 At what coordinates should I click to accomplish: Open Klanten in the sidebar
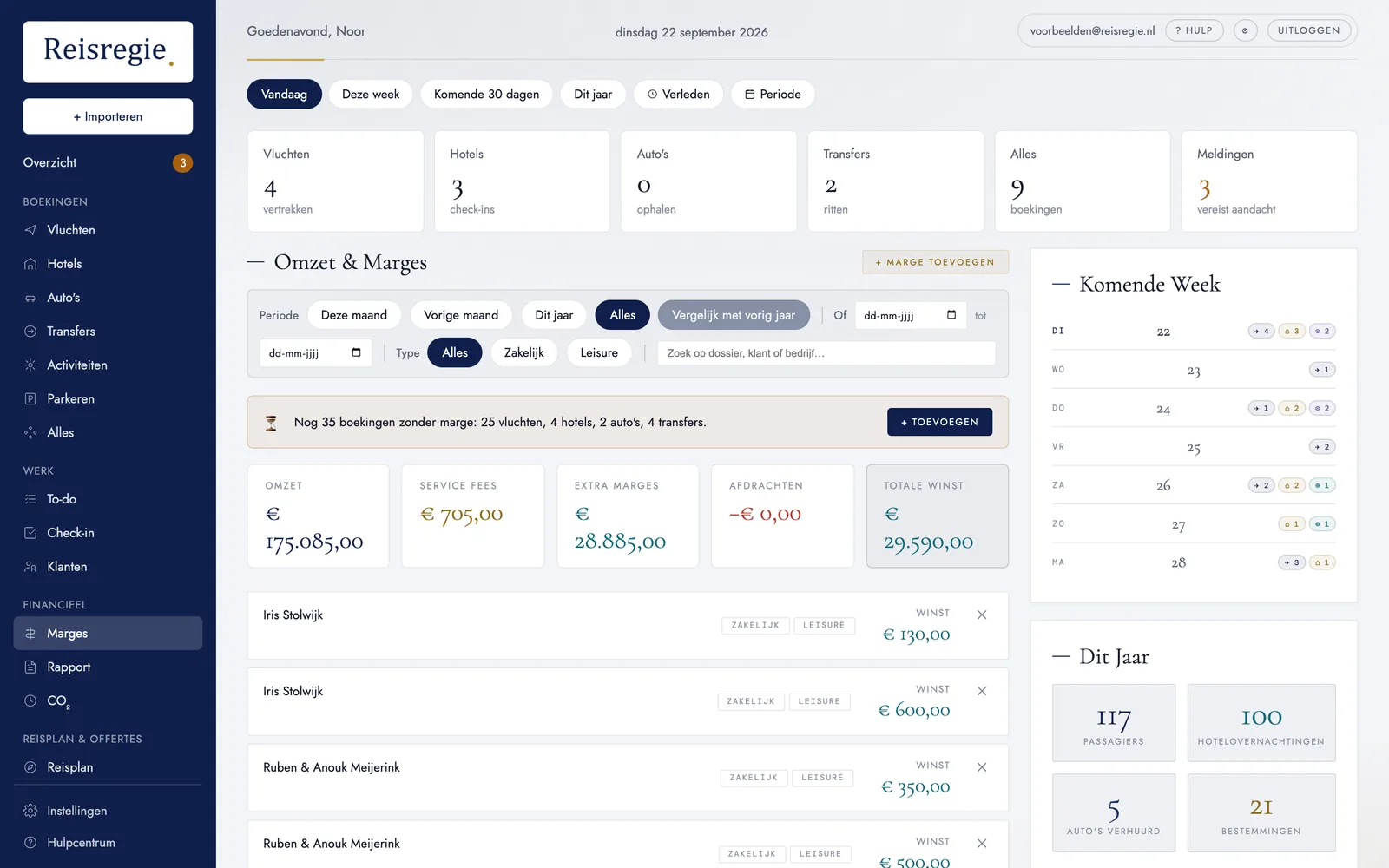pyautogui.click(x=108, y=567)
